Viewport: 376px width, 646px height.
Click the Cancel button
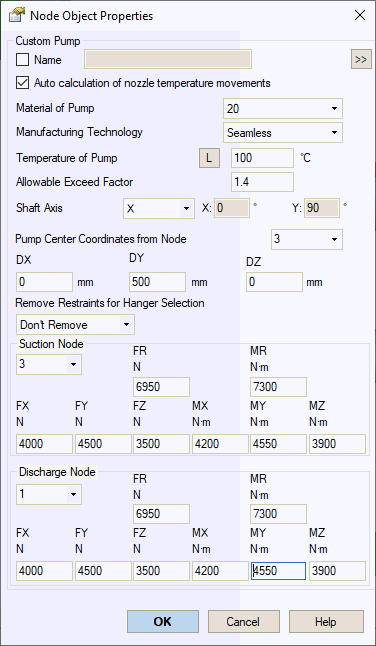point(244,621)
